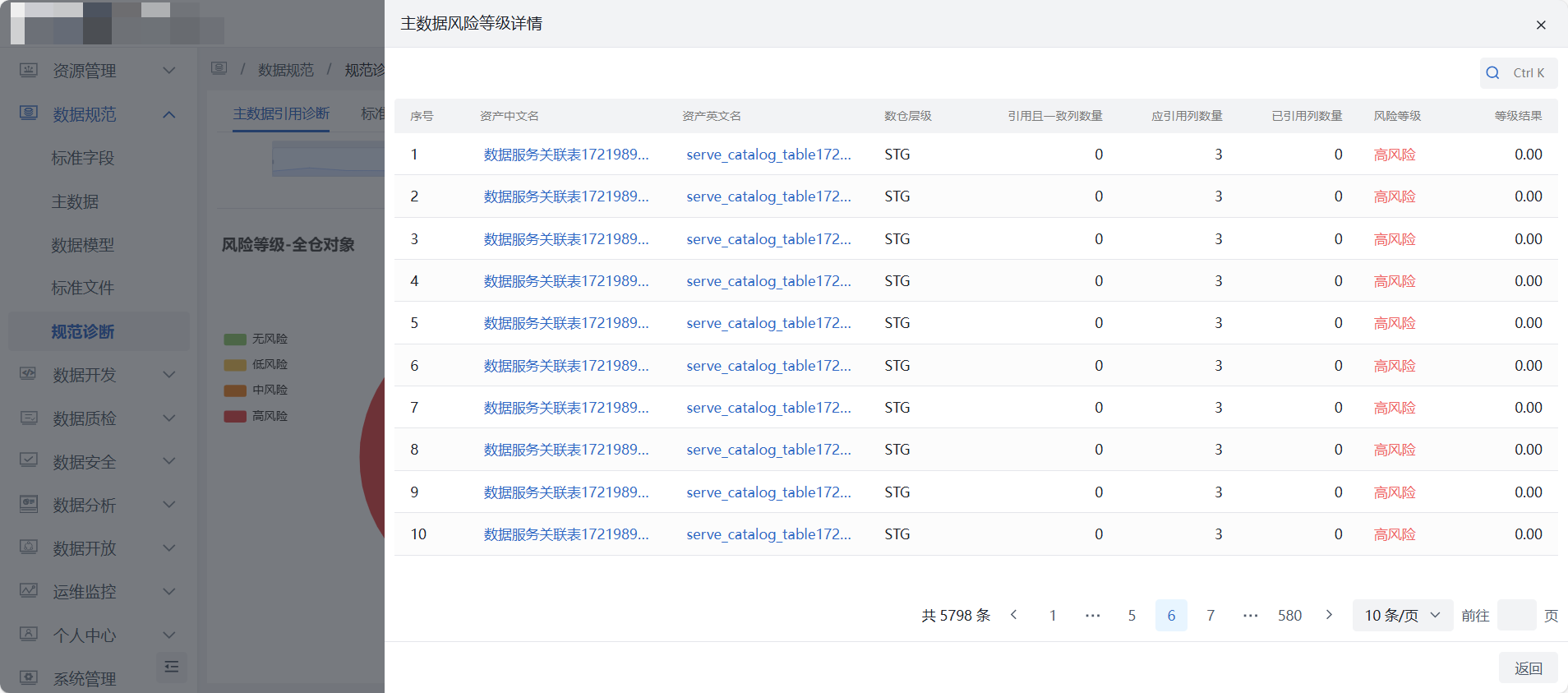Click the 个人中心 sidebar icon

[x=29, y=635]
